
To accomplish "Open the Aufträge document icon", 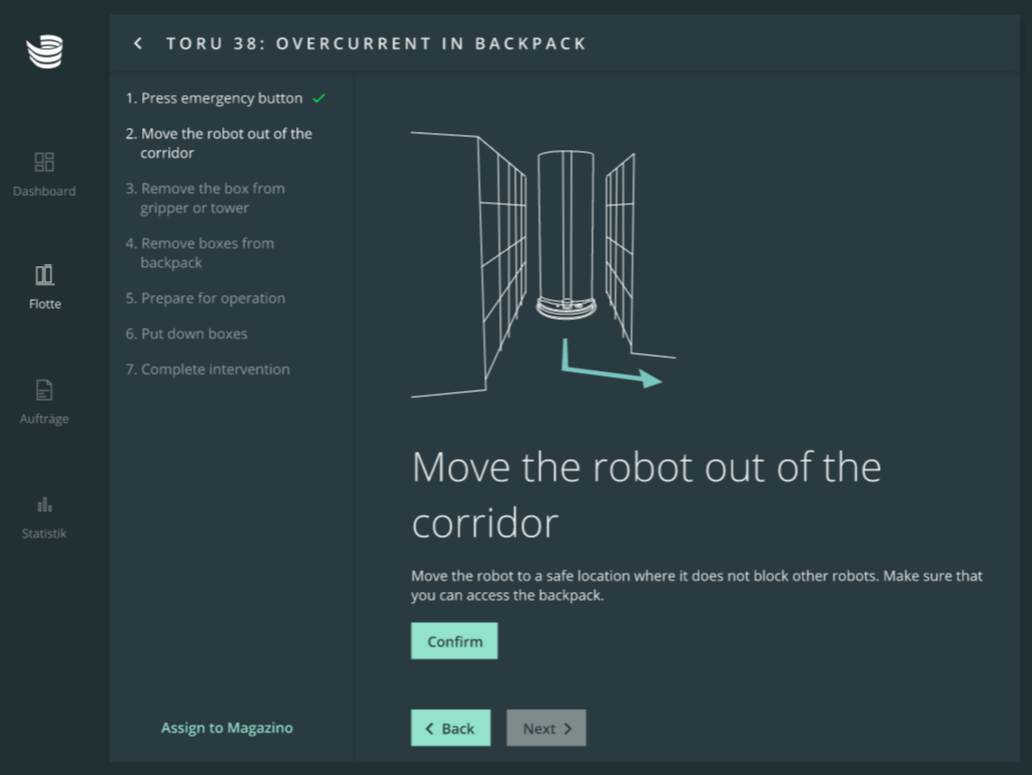I will click(x=44, y=390).
